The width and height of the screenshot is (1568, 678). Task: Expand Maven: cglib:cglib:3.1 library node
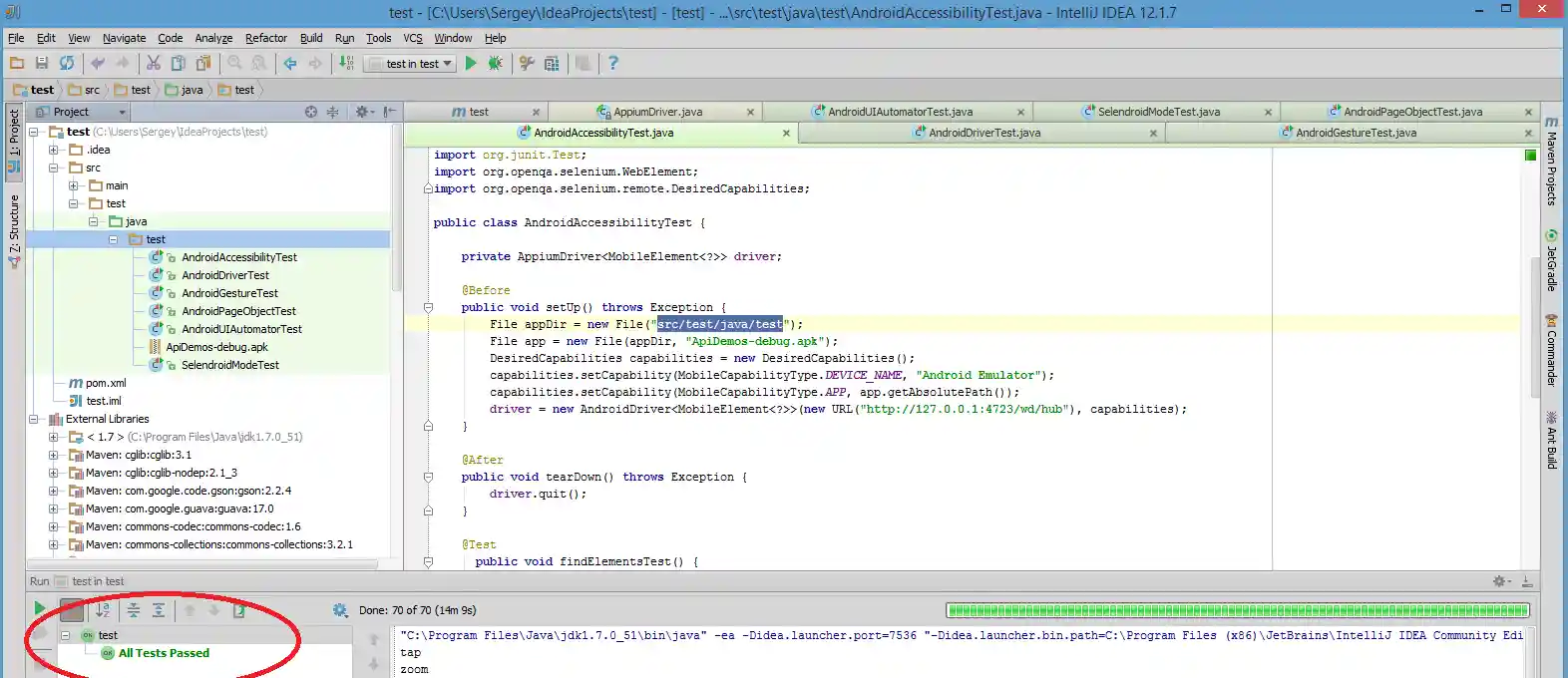(x=54, y=455)
